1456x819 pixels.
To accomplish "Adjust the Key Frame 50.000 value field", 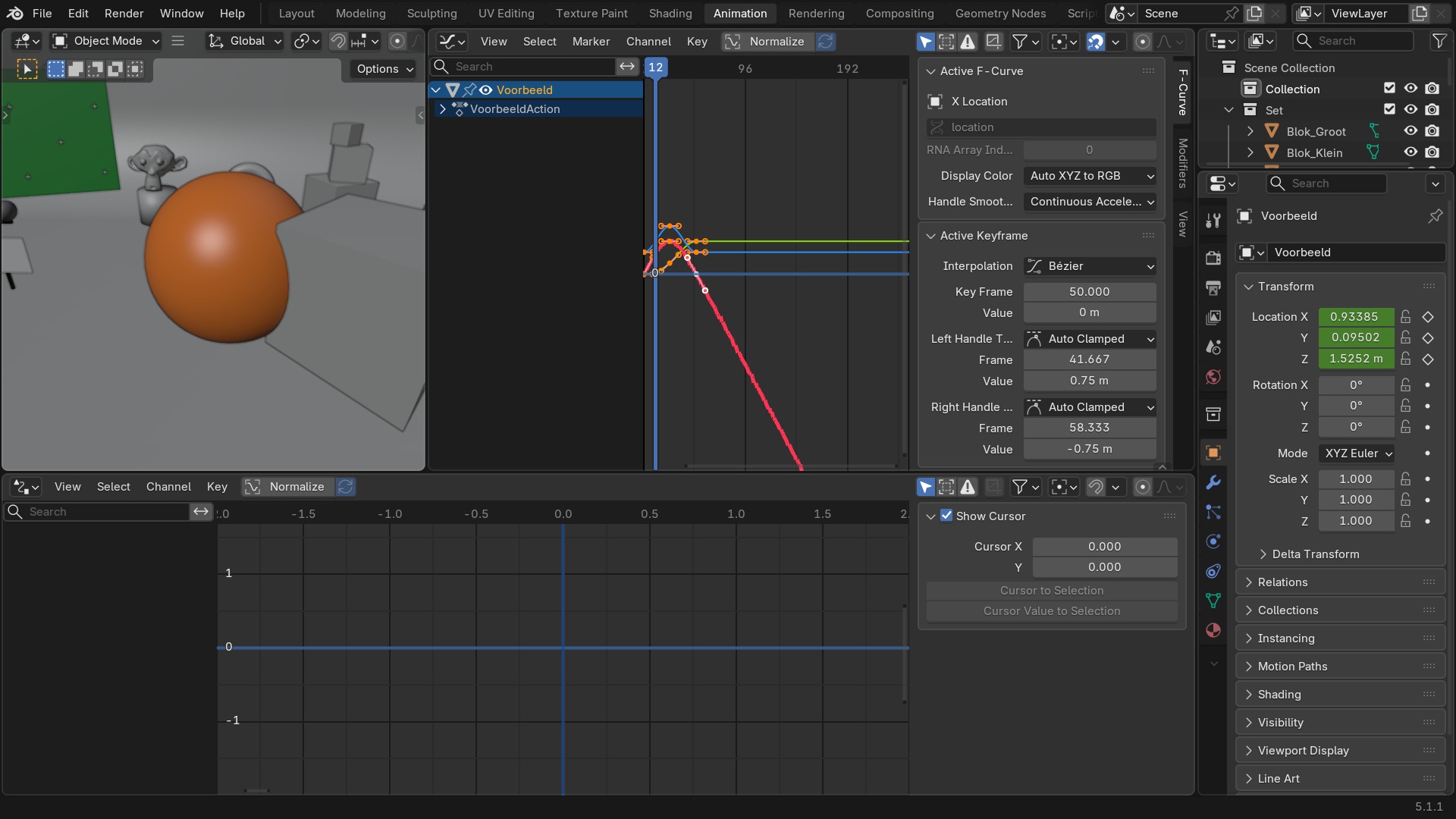I will [x=1090, y=292].
